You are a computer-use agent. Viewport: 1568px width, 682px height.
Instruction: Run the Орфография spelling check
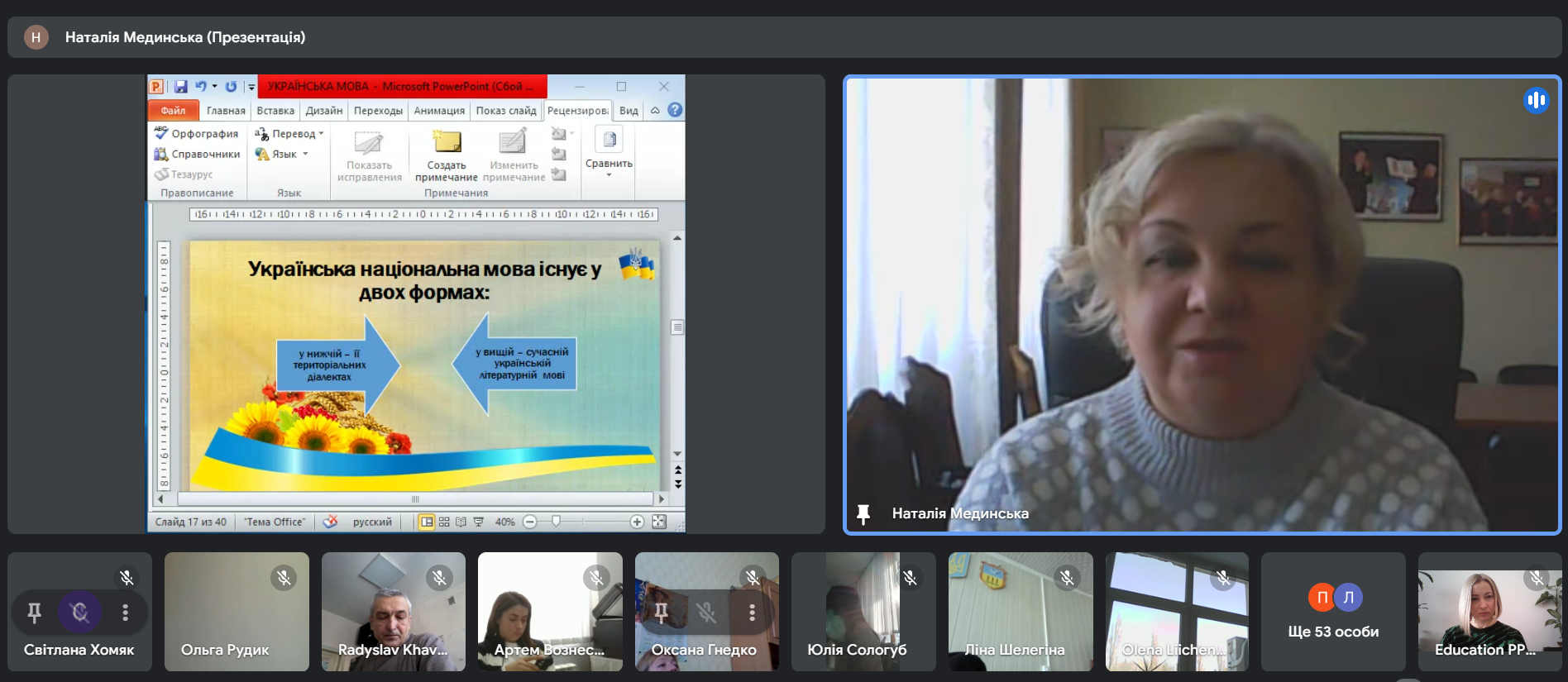(197, 133)
